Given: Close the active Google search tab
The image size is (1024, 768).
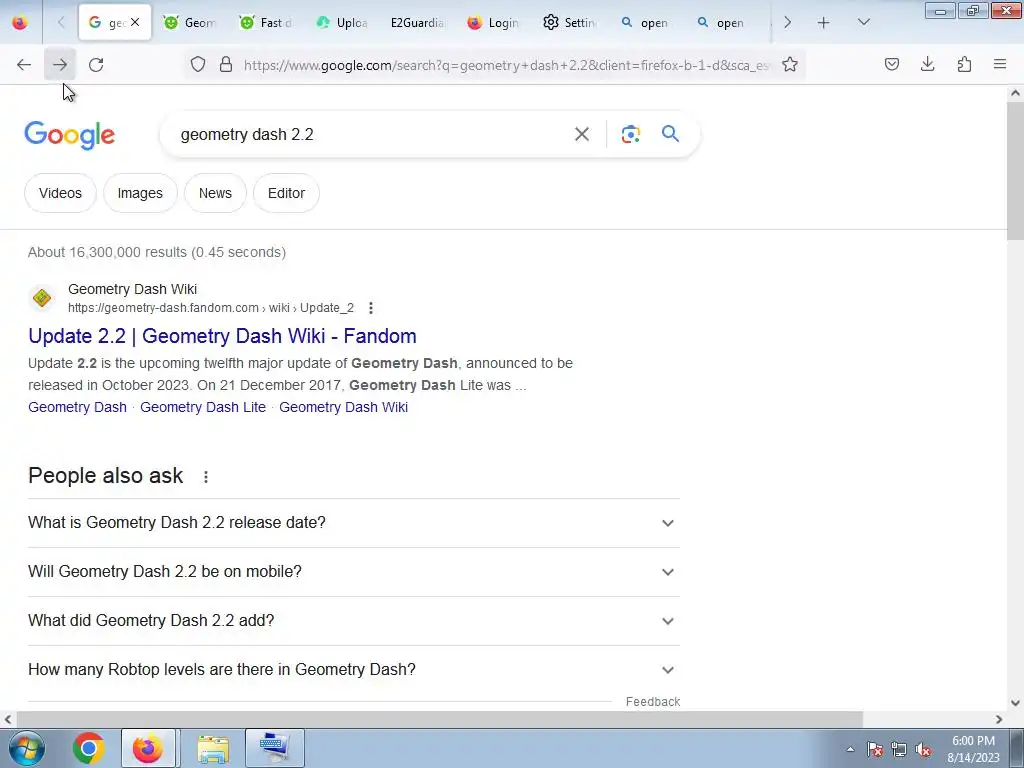Looking at the screenshot, I should [x=135, y=22].
